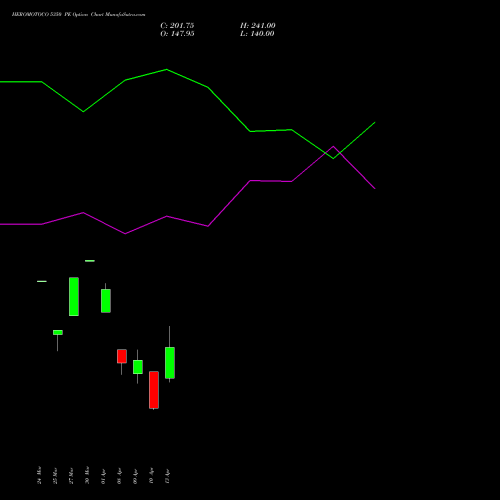
Task: Click the '25 Mar' date axis label
Action: 55,476
